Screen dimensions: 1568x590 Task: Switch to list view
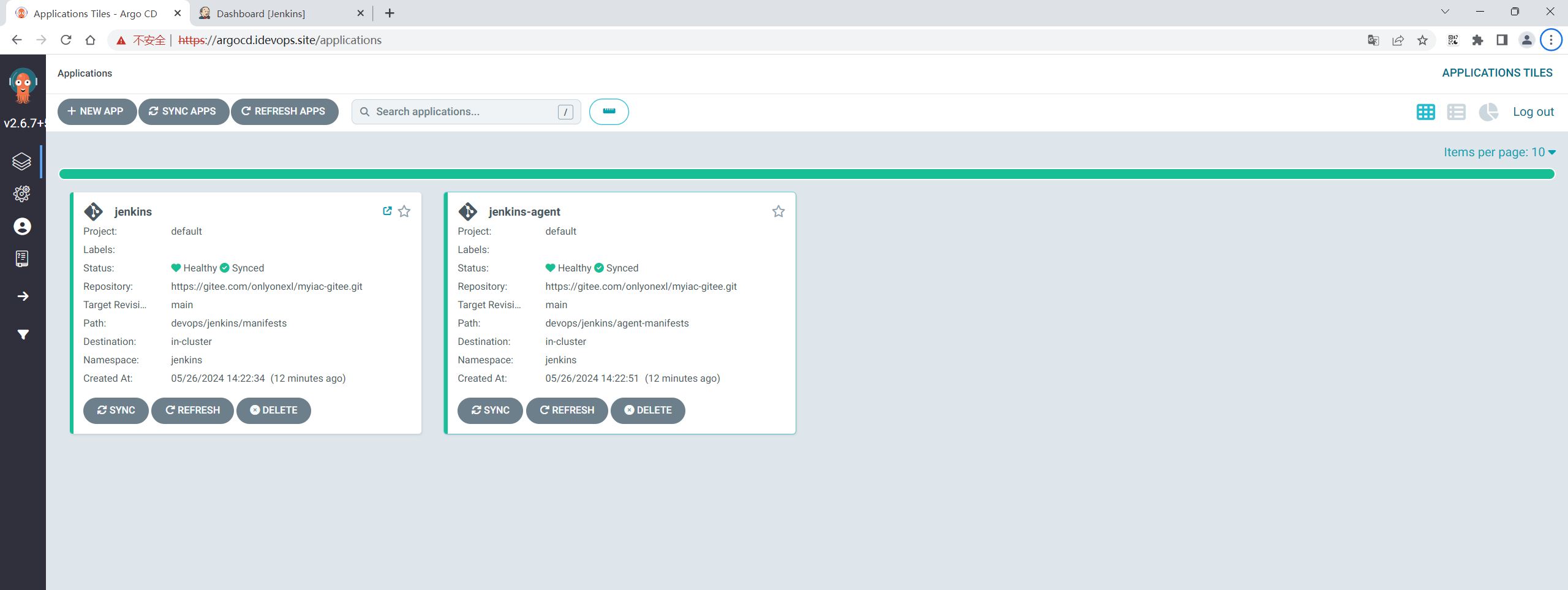1456,112
